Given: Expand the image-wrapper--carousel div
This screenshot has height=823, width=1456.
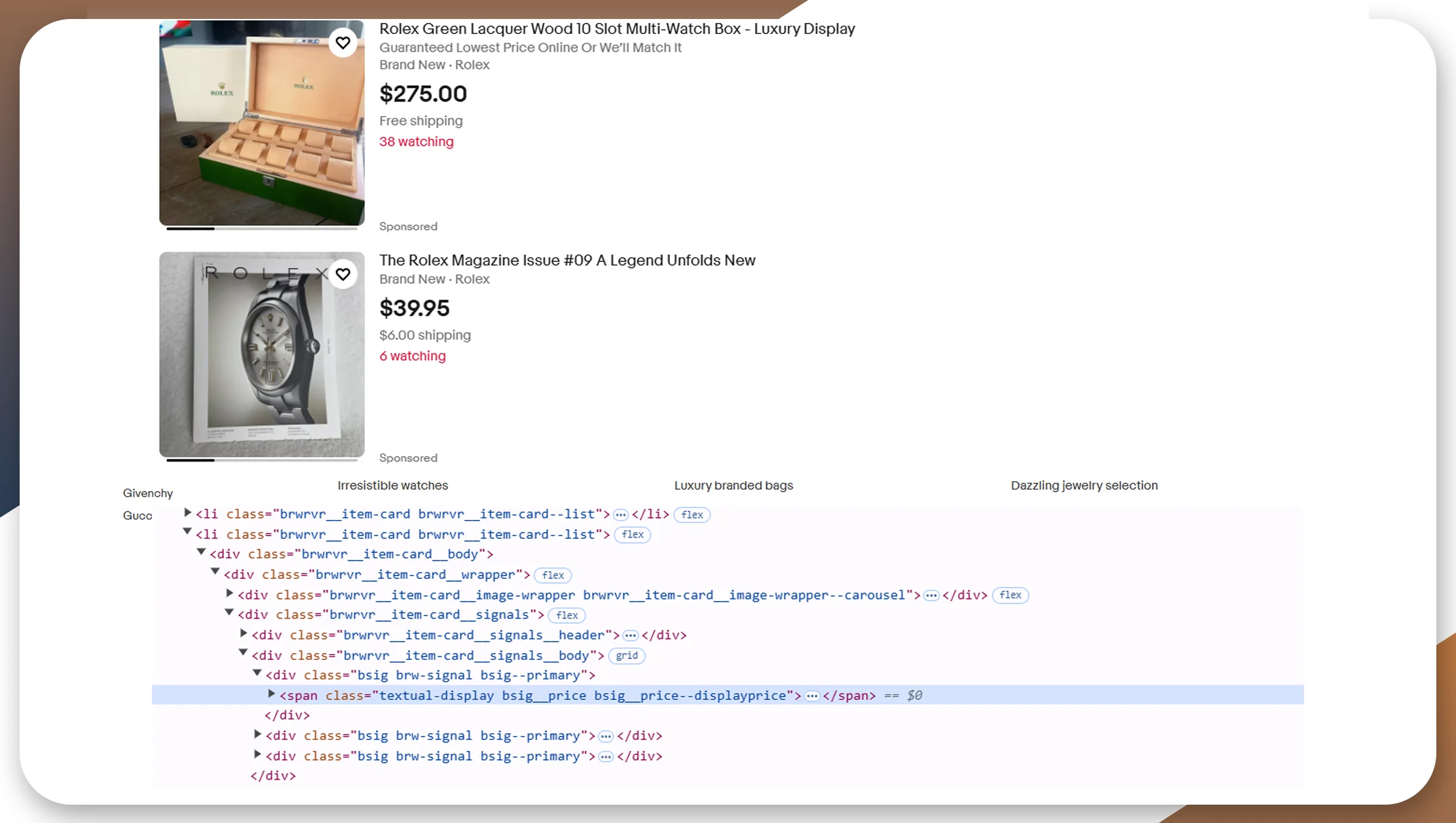Looking at the screenshot, I should (x=229, y=593).
